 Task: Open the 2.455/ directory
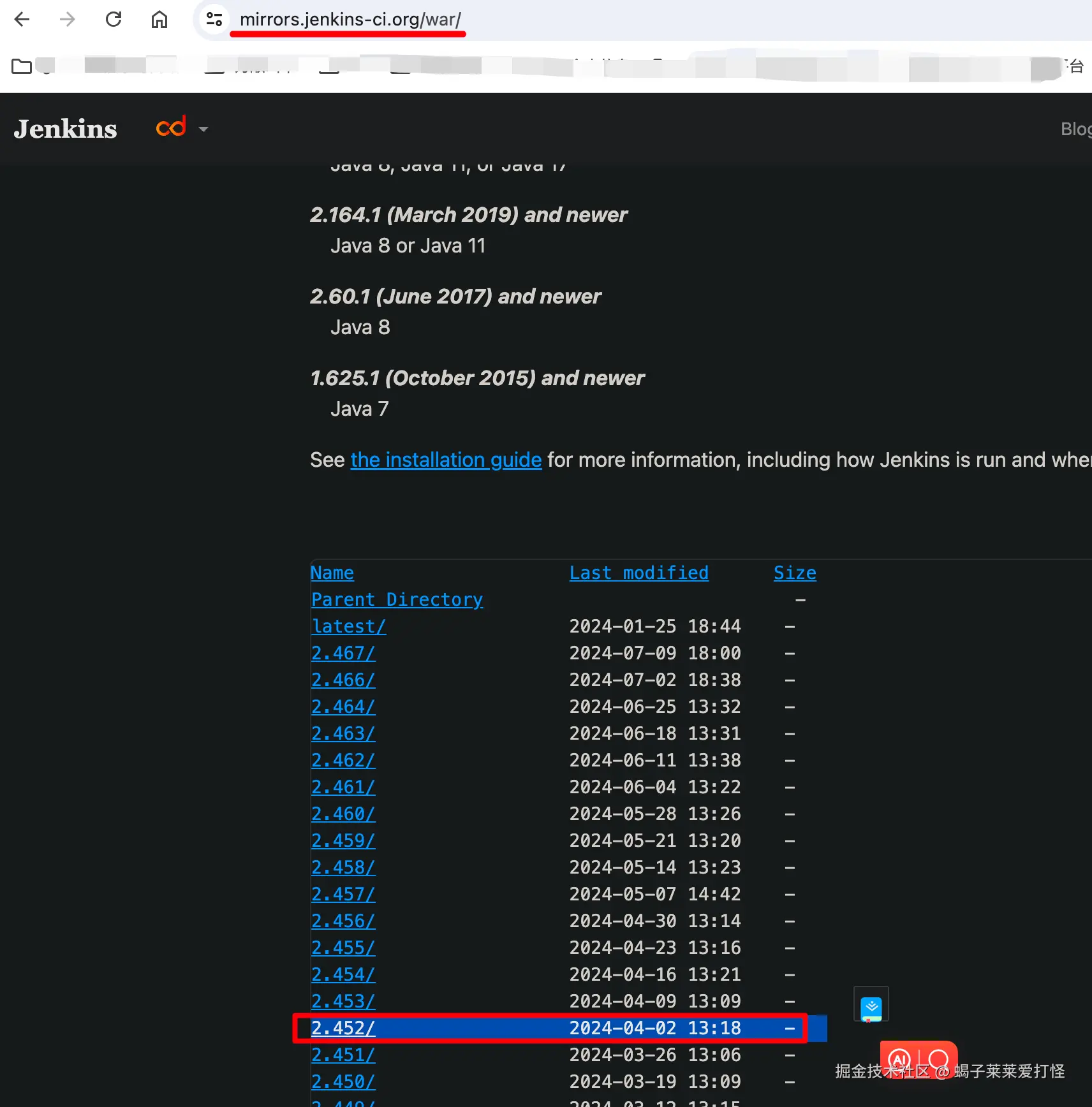(343, 948)
